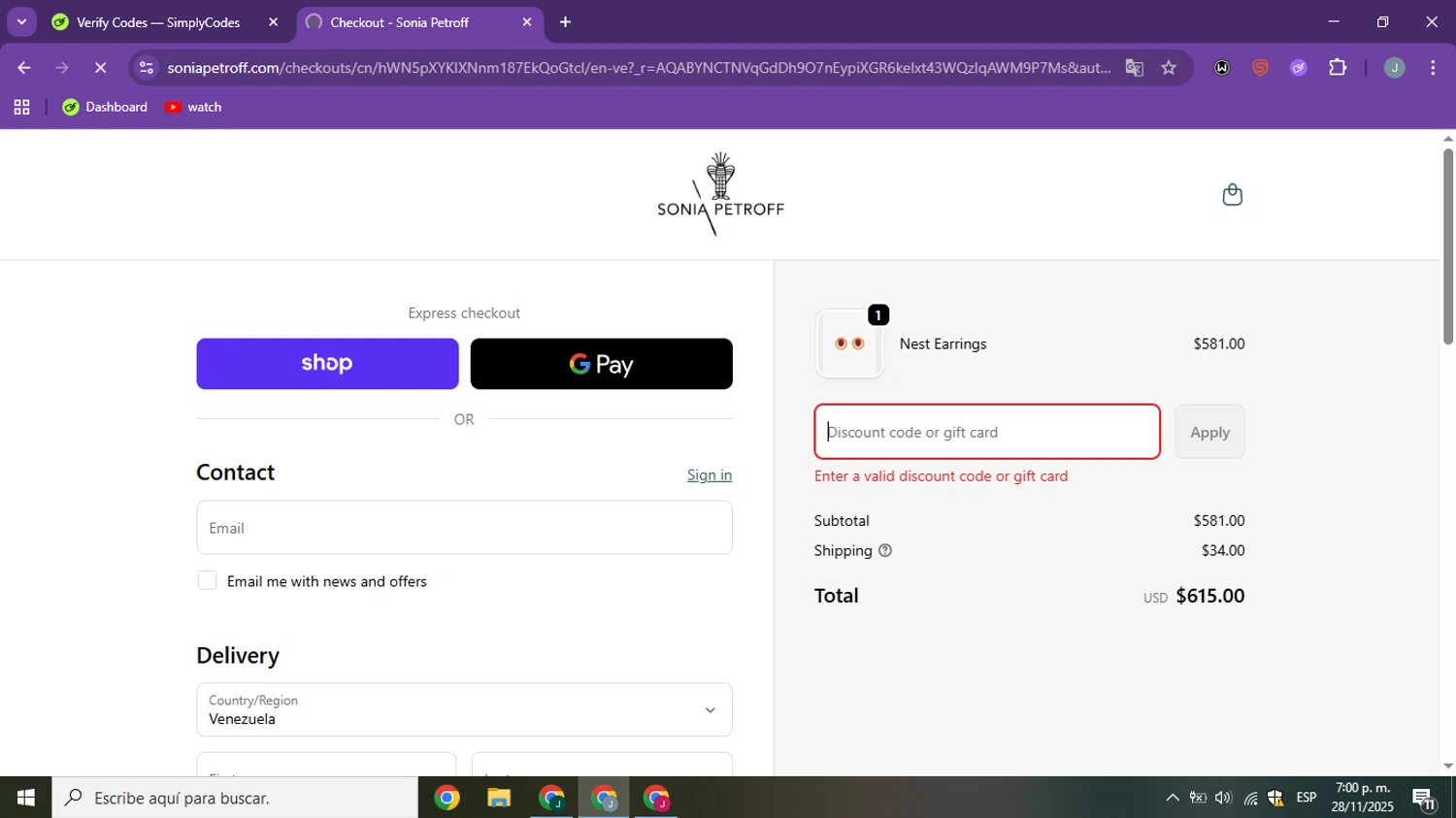Stop page loading with the X button
The width and height of the screenshot is (1456, 818).
(x=100, y=68)
